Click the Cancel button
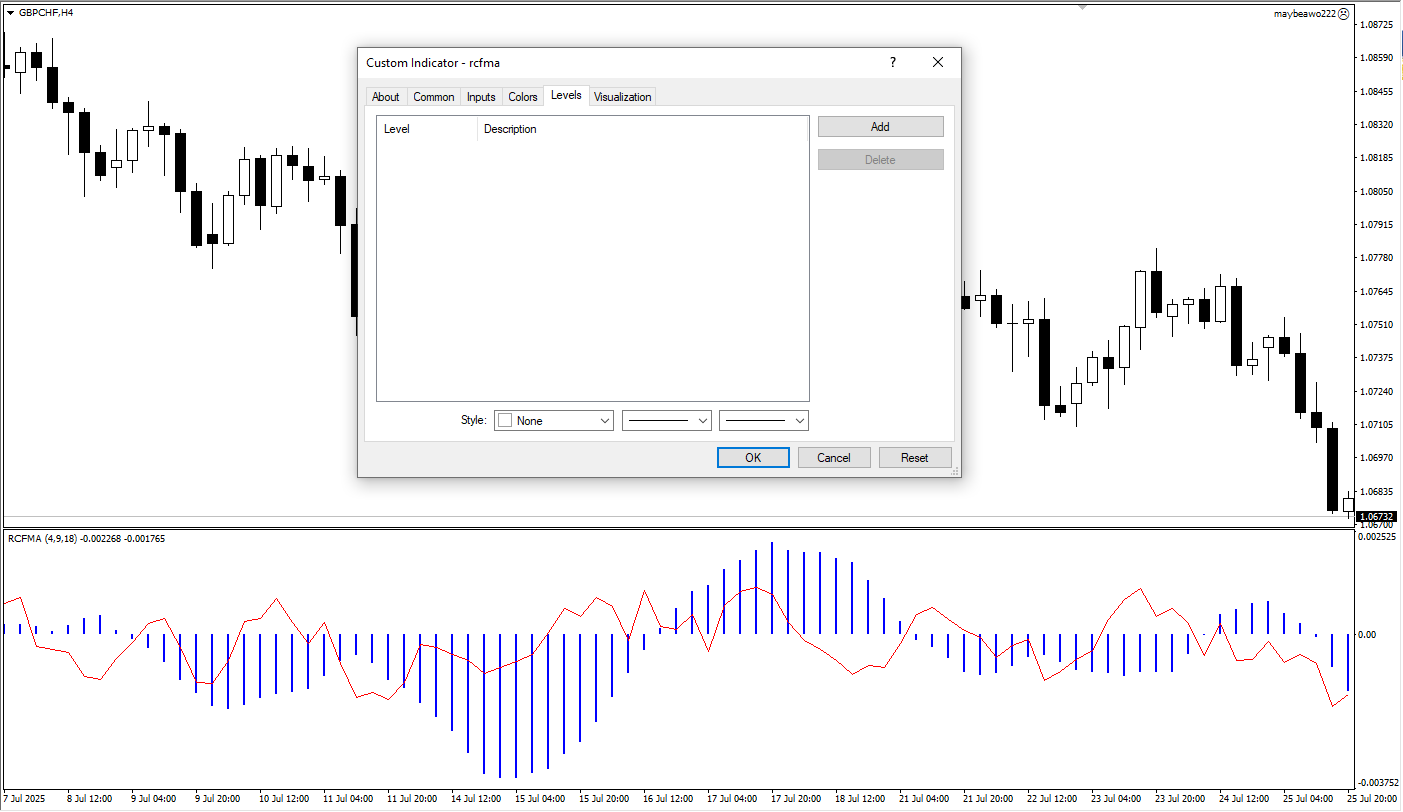Viewport: 1403px width, 812px height. click(x=833, y=457)
